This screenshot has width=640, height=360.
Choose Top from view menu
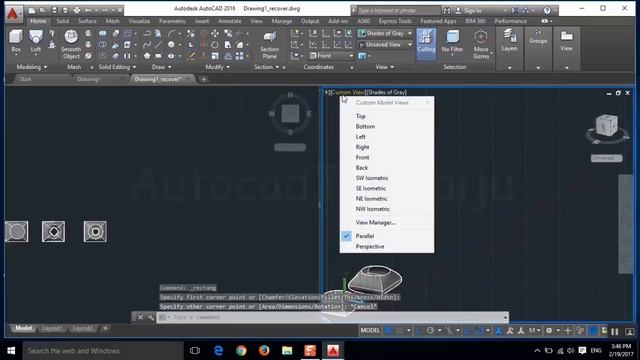360,116
